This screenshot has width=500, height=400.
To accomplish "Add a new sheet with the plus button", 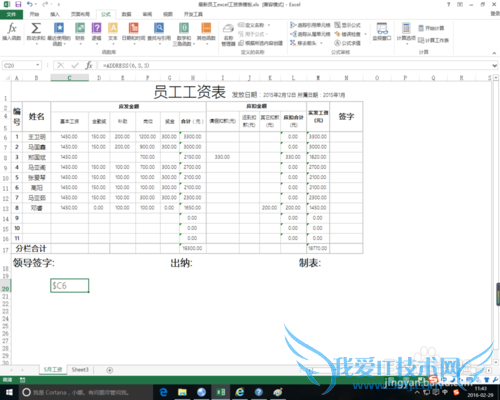I will coord(109,370).
